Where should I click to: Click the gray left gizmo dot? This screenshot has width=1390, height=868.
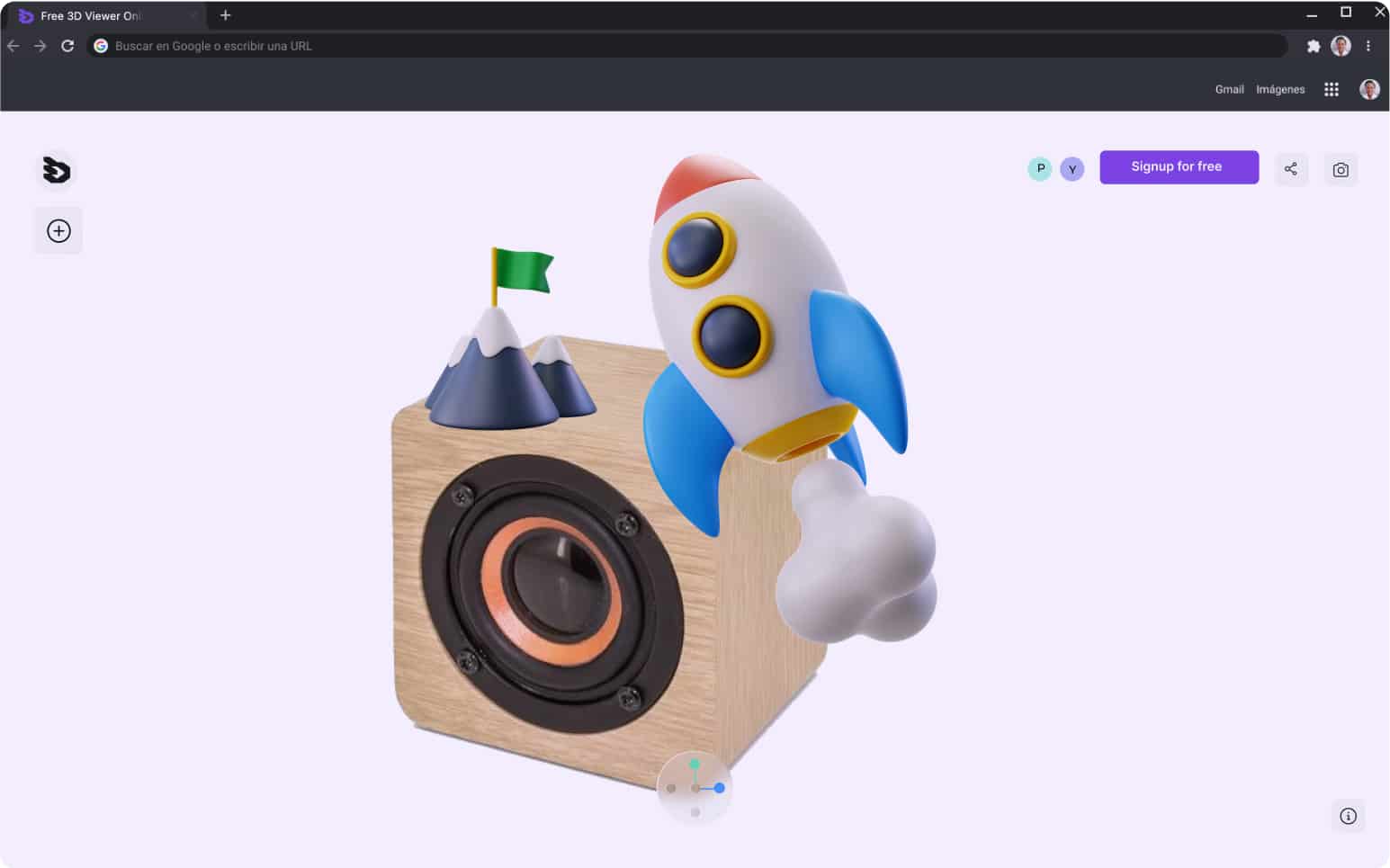671,788
